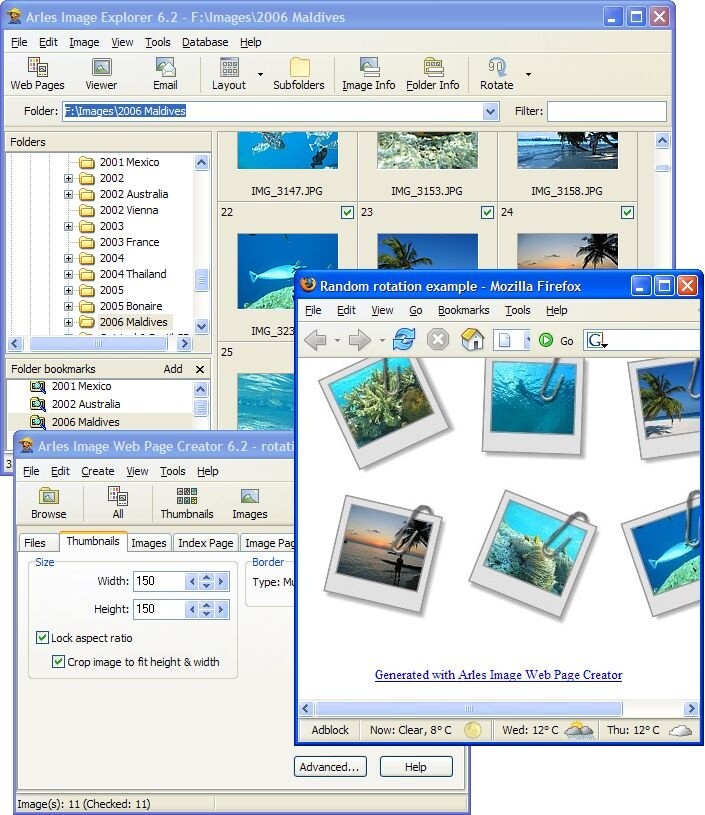Uncheck image 24 checkbox

[628, 212]
